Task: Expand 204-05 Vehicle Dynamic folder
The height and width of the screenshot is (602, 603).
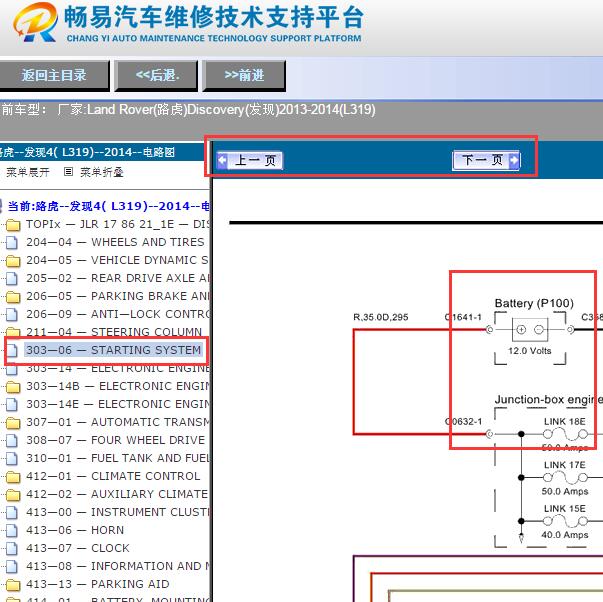Action: 117,260
